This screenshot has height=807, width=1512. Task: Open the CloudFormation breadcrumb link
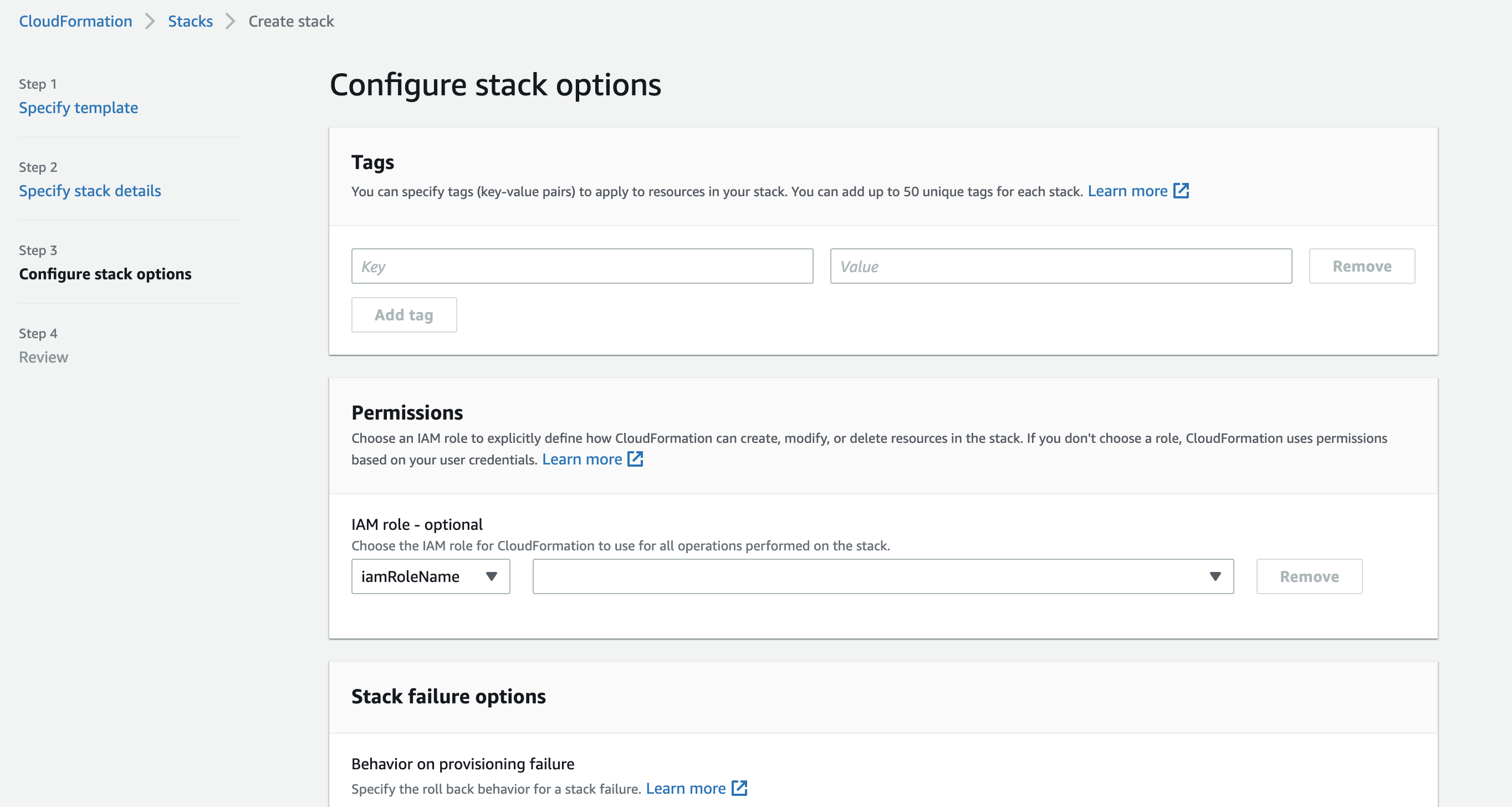pos(76,21)
